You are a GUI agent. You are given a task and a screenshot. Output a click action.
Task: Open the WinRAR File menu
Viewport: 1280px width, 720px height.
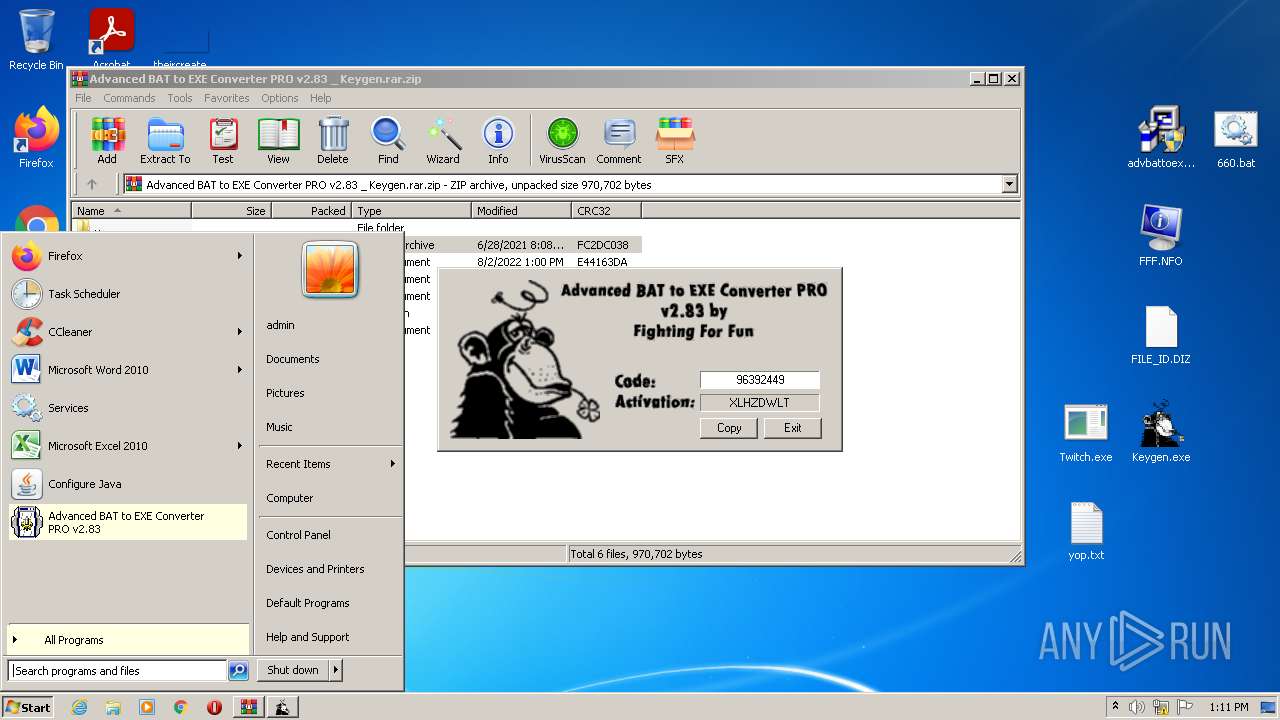[83, 98]
